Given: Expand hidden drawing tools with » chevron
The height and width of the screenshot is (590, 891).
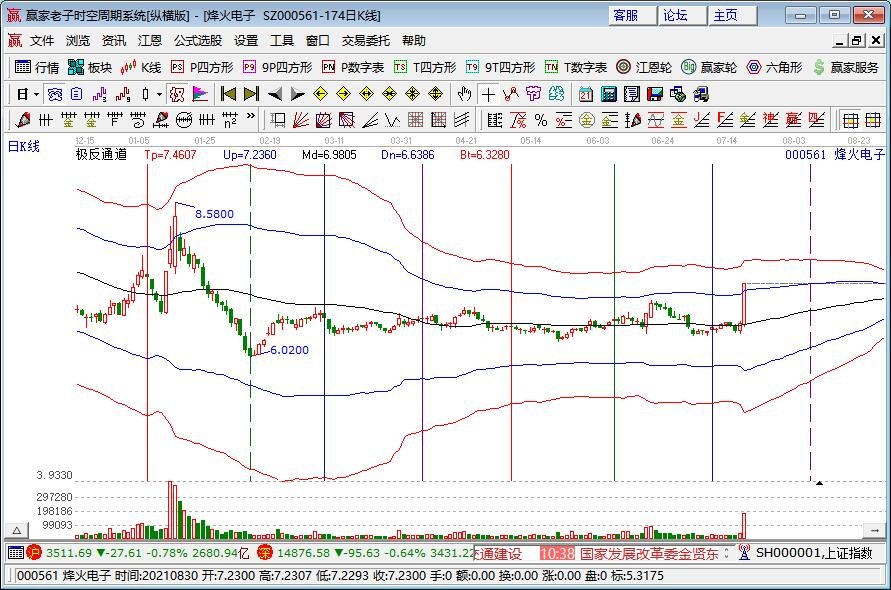Looking at the screenshot, I should pos(249,120).
